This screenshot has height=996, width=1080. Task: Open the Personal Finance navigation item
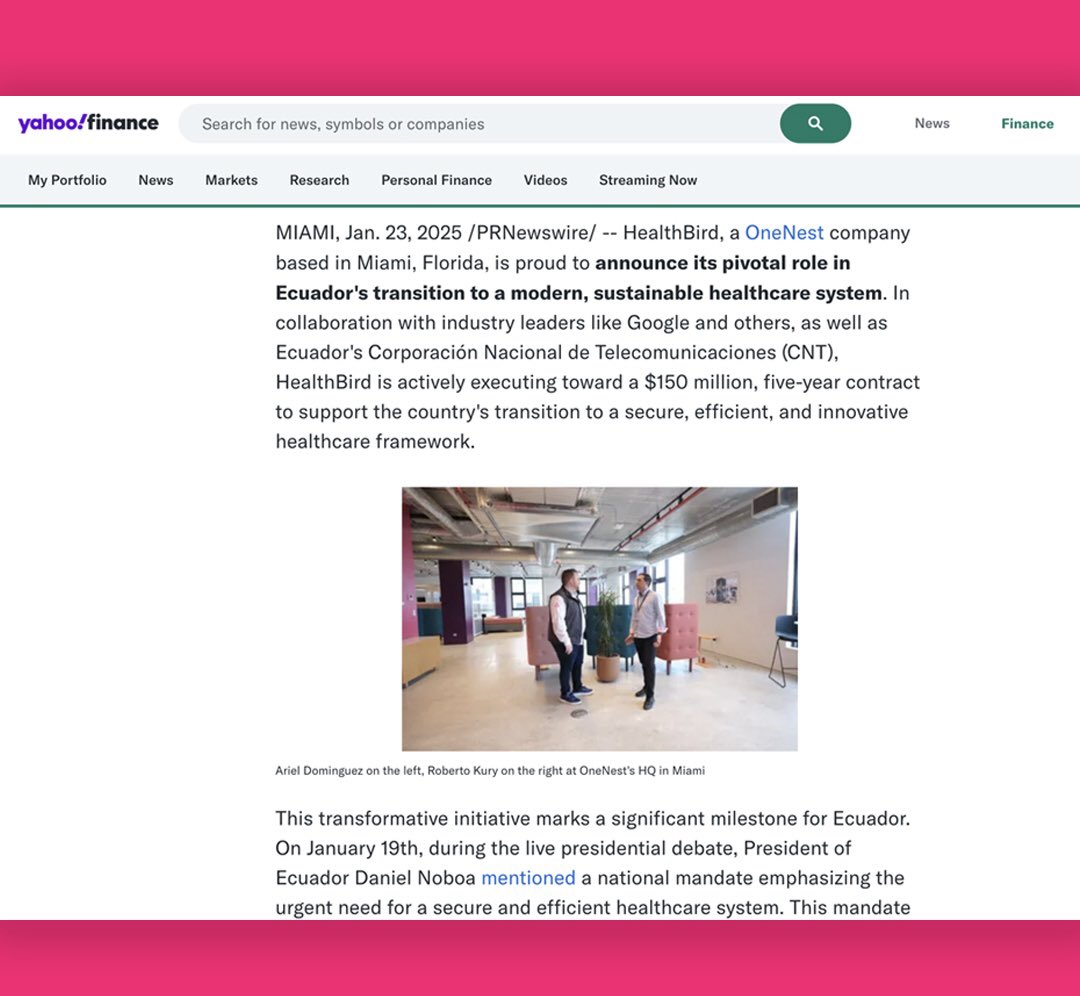(x=437, y=180)
